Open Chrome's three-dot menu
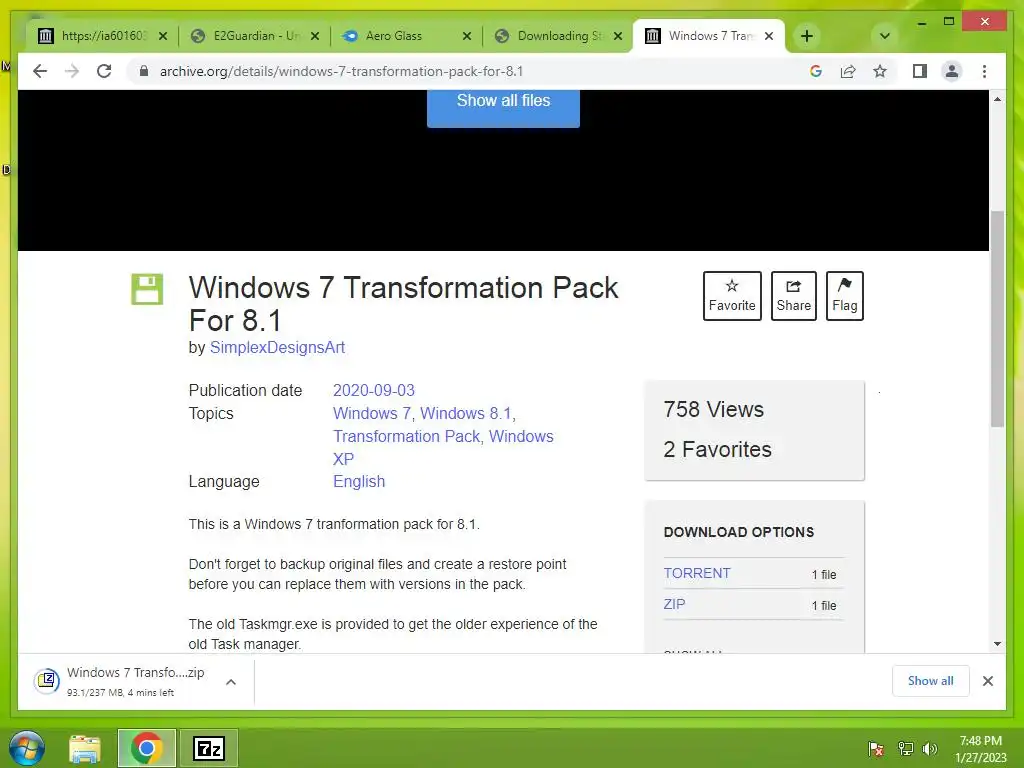The image size is (1024, 768). click(984, 71)
